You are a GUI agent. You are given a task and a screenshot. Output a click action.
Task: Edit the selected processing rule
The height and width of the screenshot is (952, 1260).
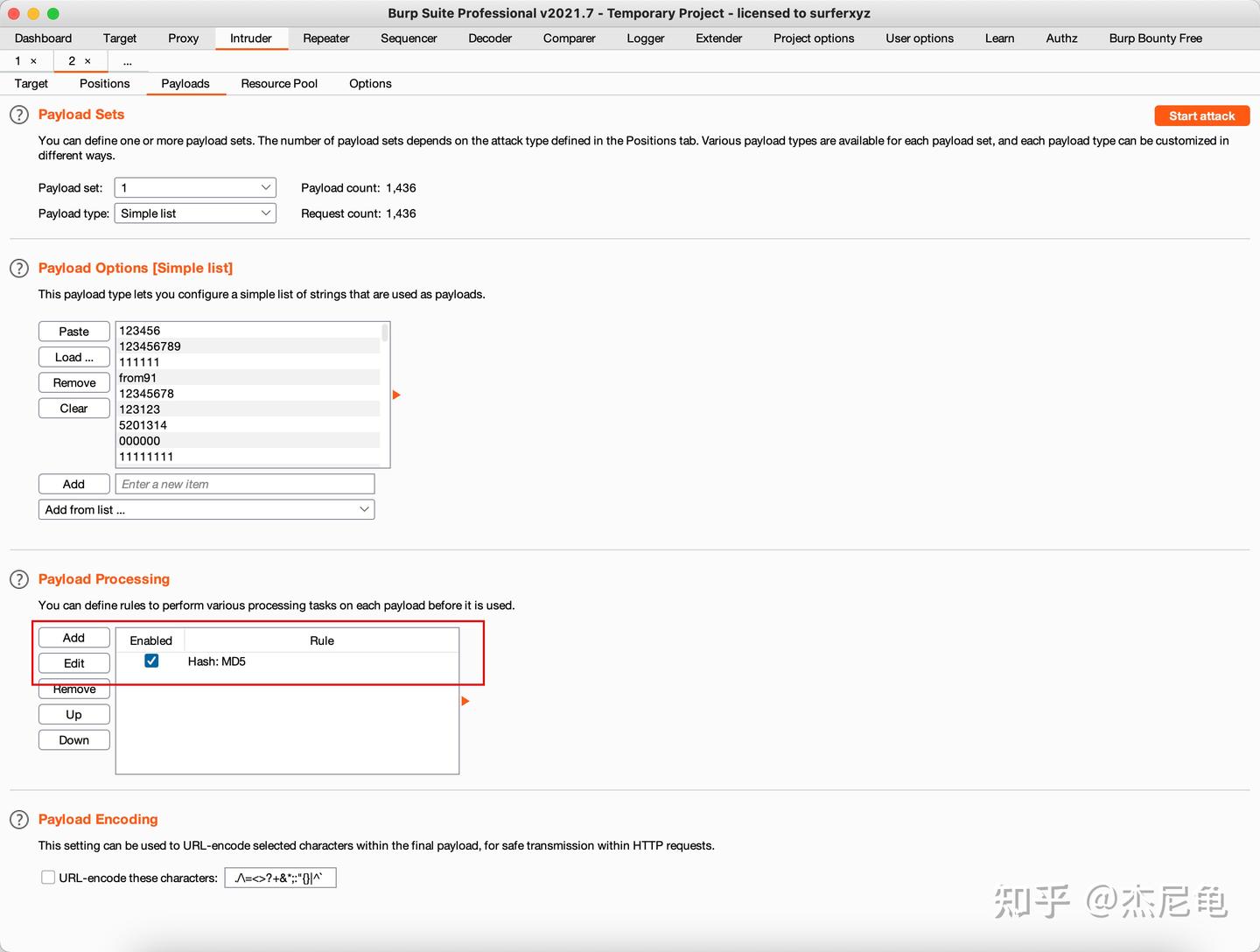(74, 663)
